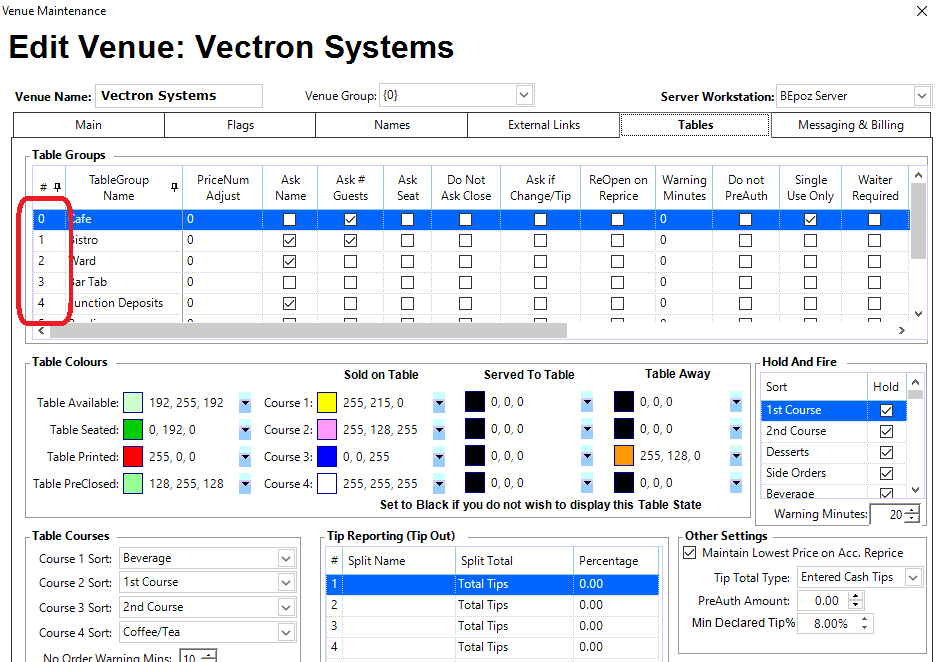Increase the PreAuth Amount value
Screen dimensions: 936x662
[x=855, y=597]
